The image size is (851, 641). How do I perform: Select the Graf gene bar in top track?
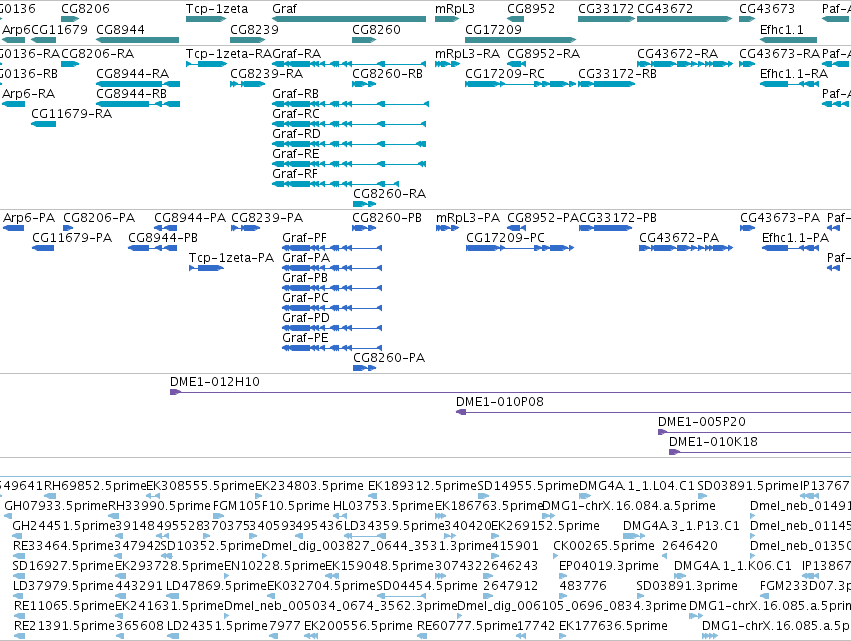tap(349, 19)
